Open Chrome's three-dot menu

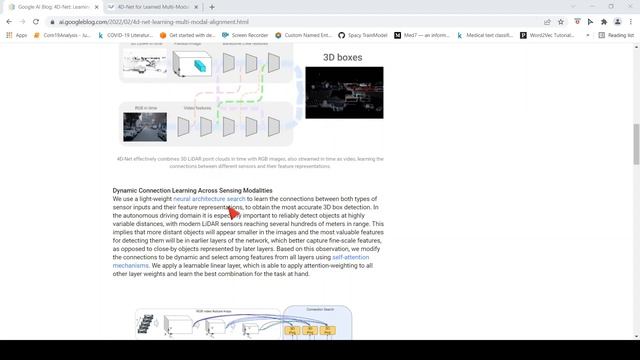(x=631, y=22)
